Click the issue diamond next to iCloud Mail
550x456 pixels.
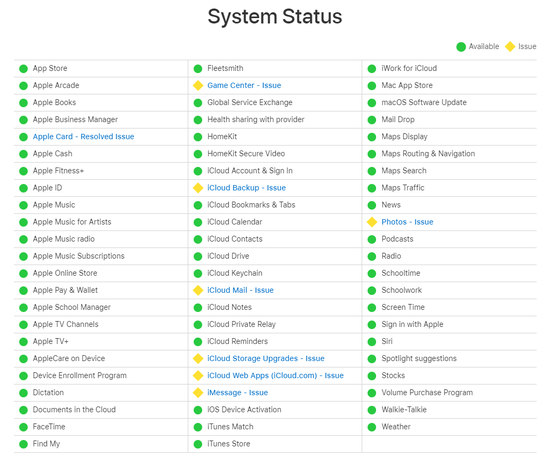(198, 290)
